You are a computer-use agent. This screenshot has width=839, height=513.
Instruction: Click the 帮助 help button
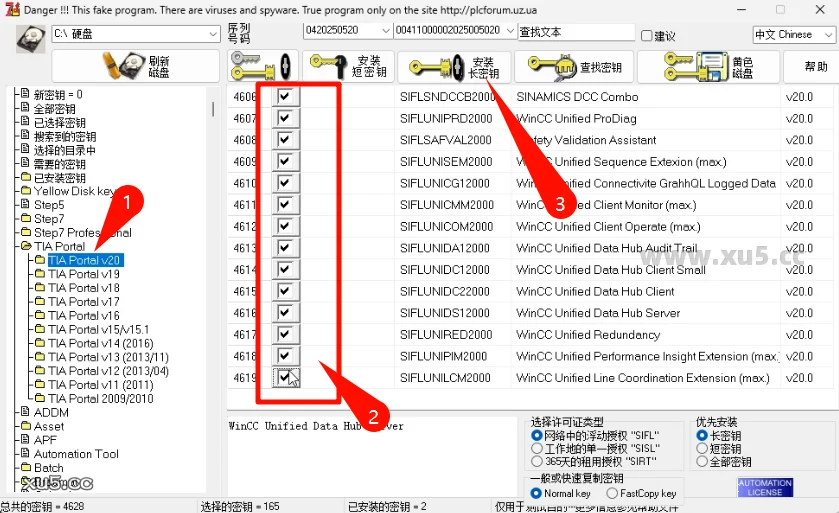[x=816, y=67]
